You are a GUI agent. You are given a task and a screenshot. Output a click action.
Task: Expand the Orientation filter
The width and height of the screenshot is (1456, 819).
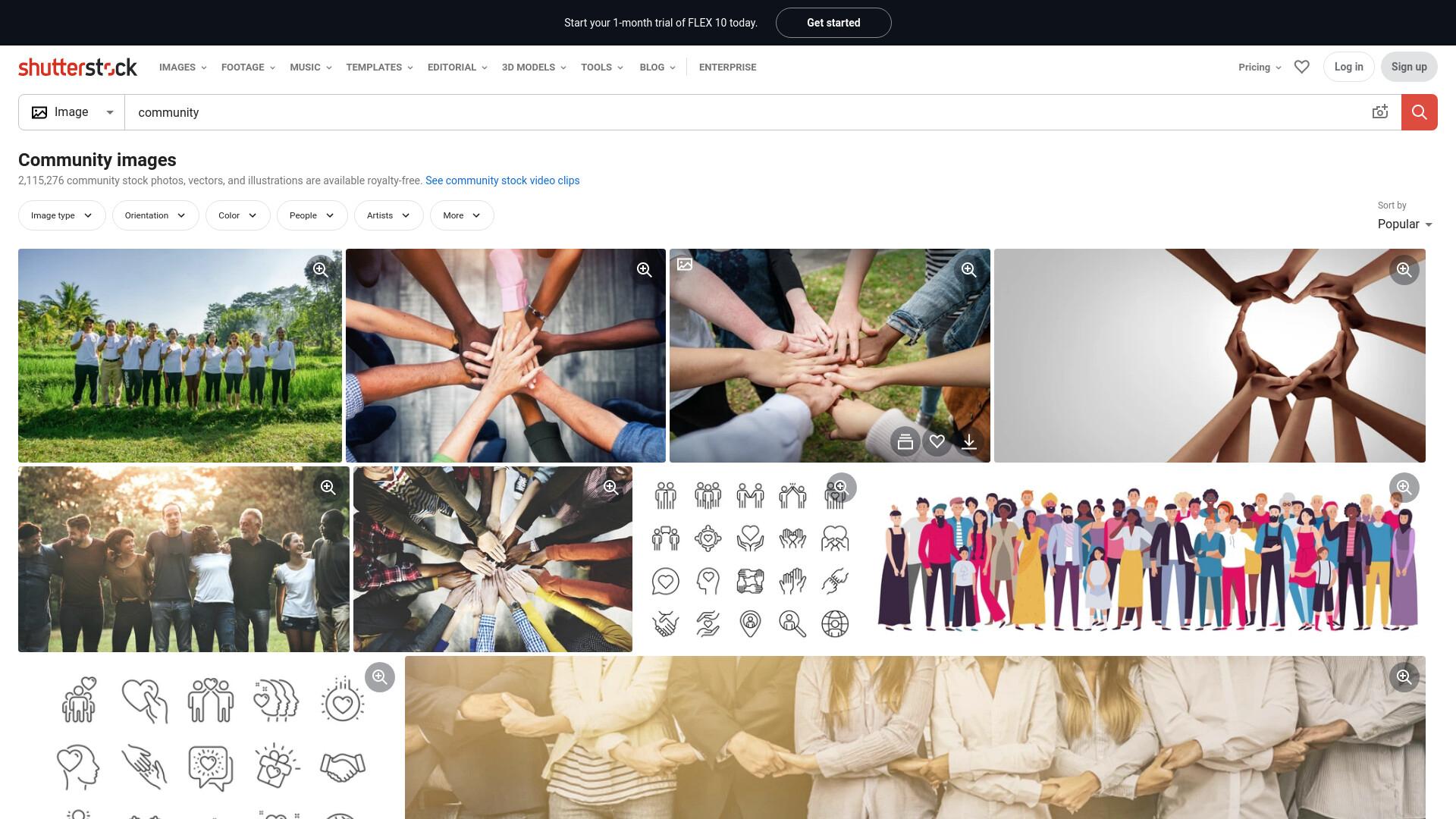point(155,215)
